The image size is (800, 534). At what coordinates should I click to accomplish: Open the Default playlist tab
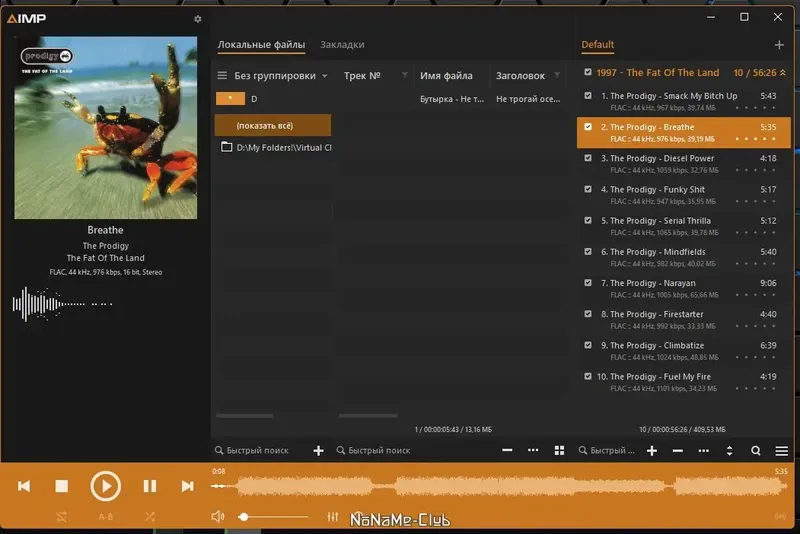click(597, 45)
